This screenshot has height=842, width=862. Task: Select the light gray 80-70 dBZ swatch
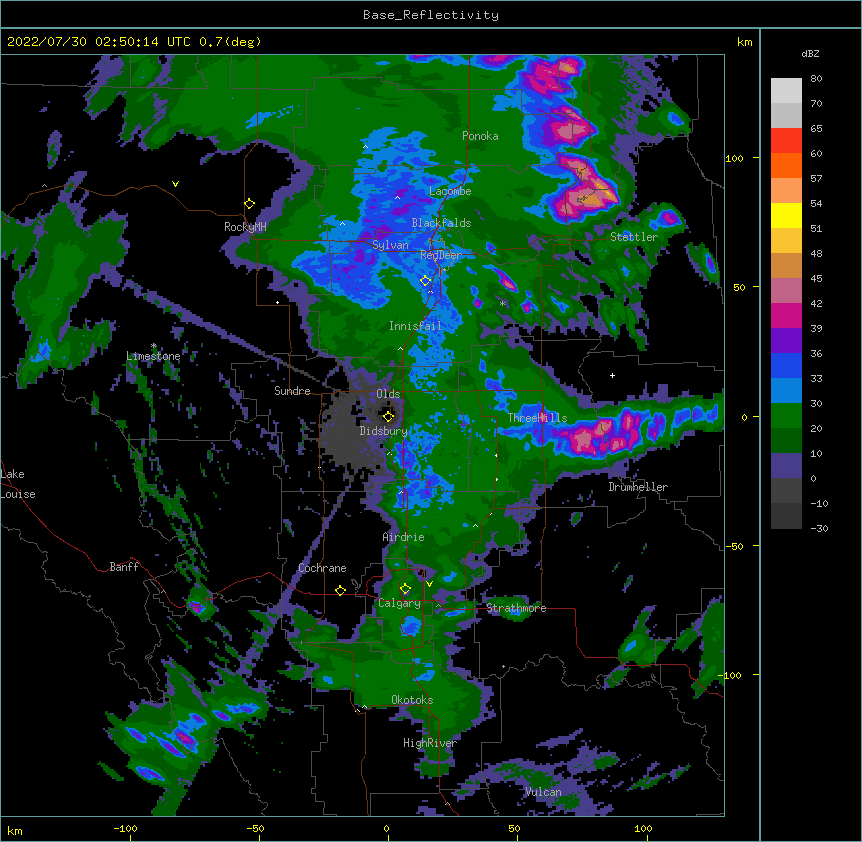click(x=786, y=90)
